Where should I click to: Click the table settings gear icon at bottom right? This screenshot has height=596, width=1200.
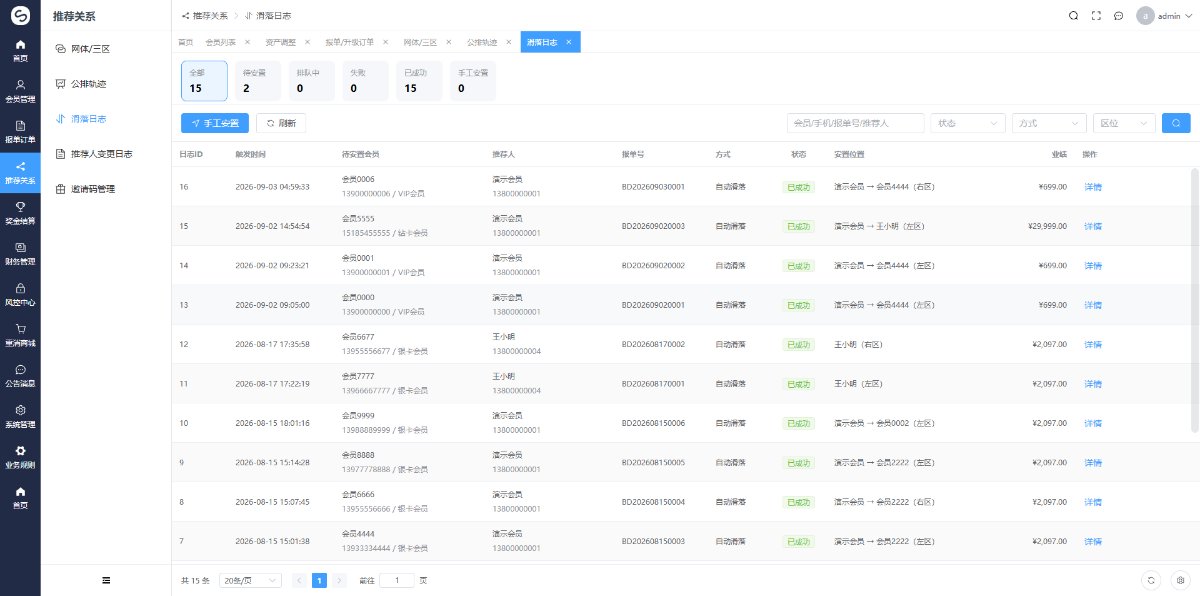[x=1179, y=580]
